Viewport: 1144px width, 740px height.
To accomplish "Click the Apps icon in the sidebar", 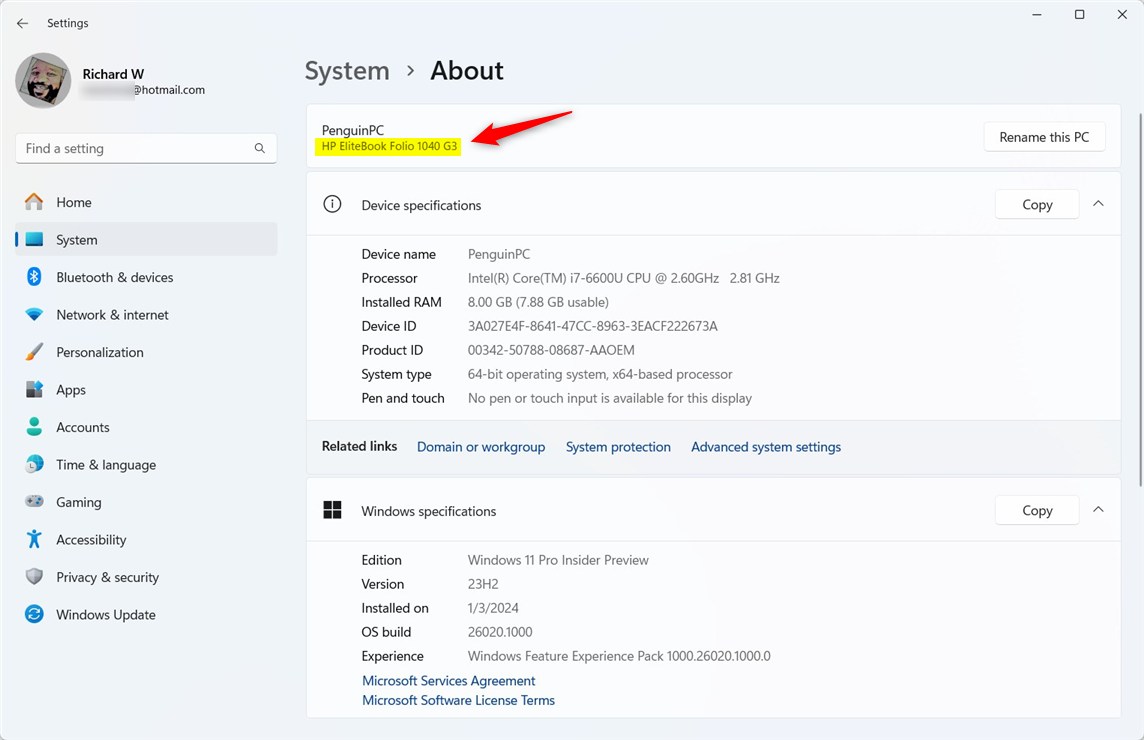I will [33, 389].
